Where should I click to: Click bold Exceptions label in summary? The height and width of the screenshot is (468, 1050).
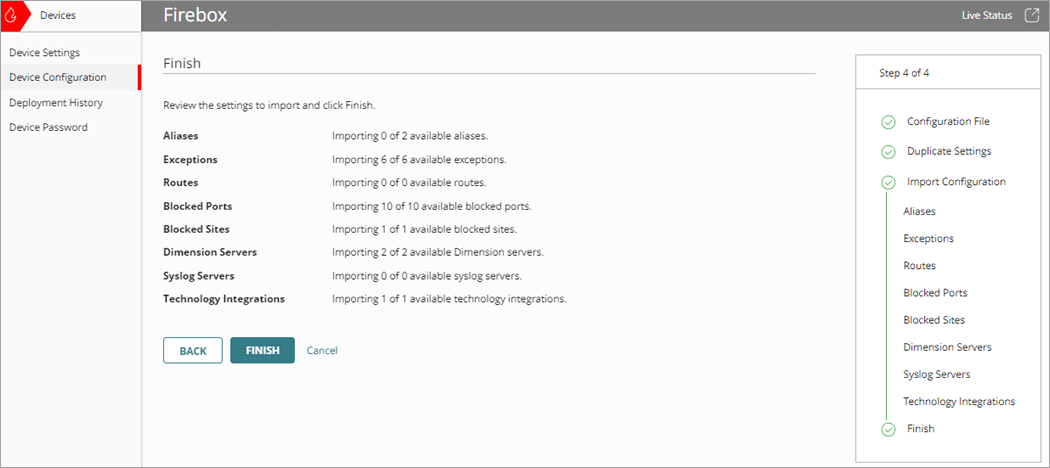[x=190, y=160]
